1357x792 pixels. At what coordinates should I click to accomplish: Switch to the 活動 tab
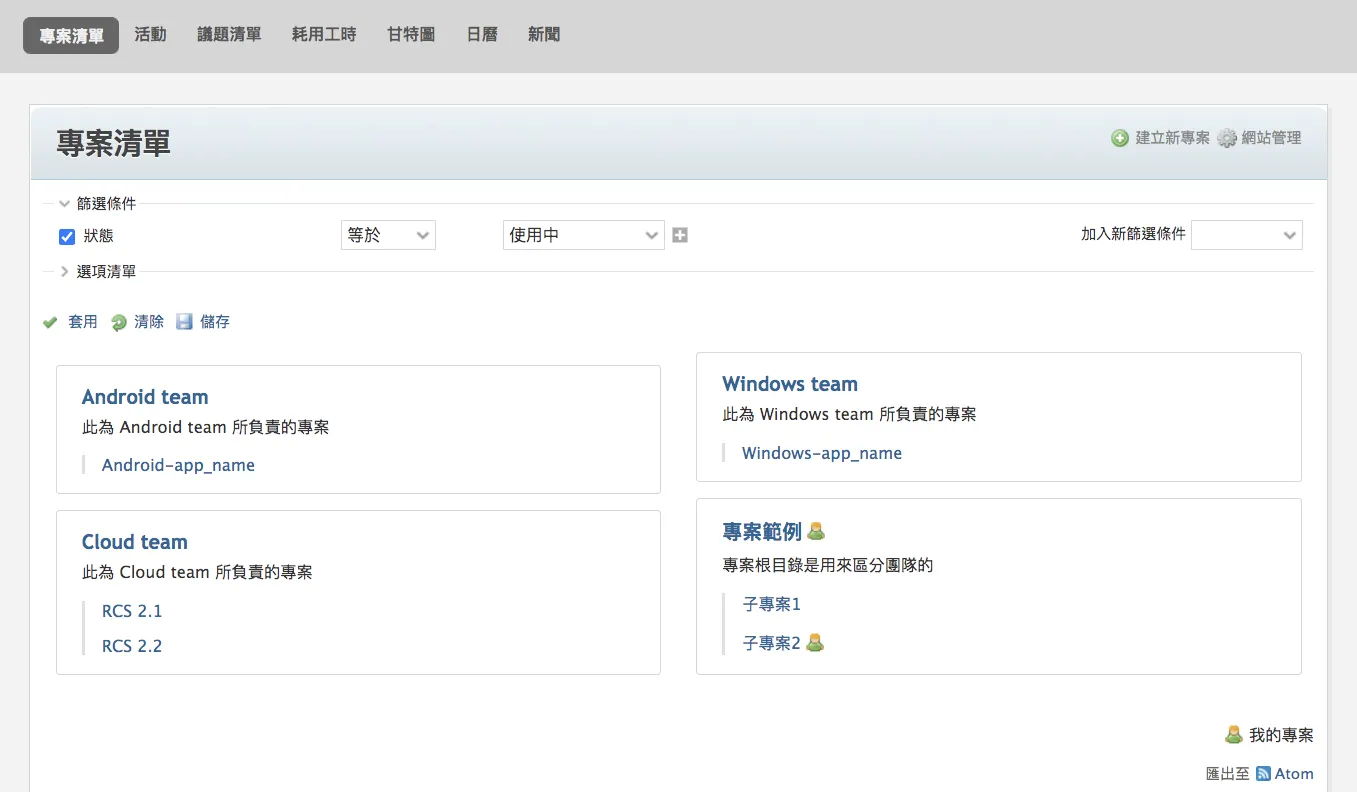[151, 35]
